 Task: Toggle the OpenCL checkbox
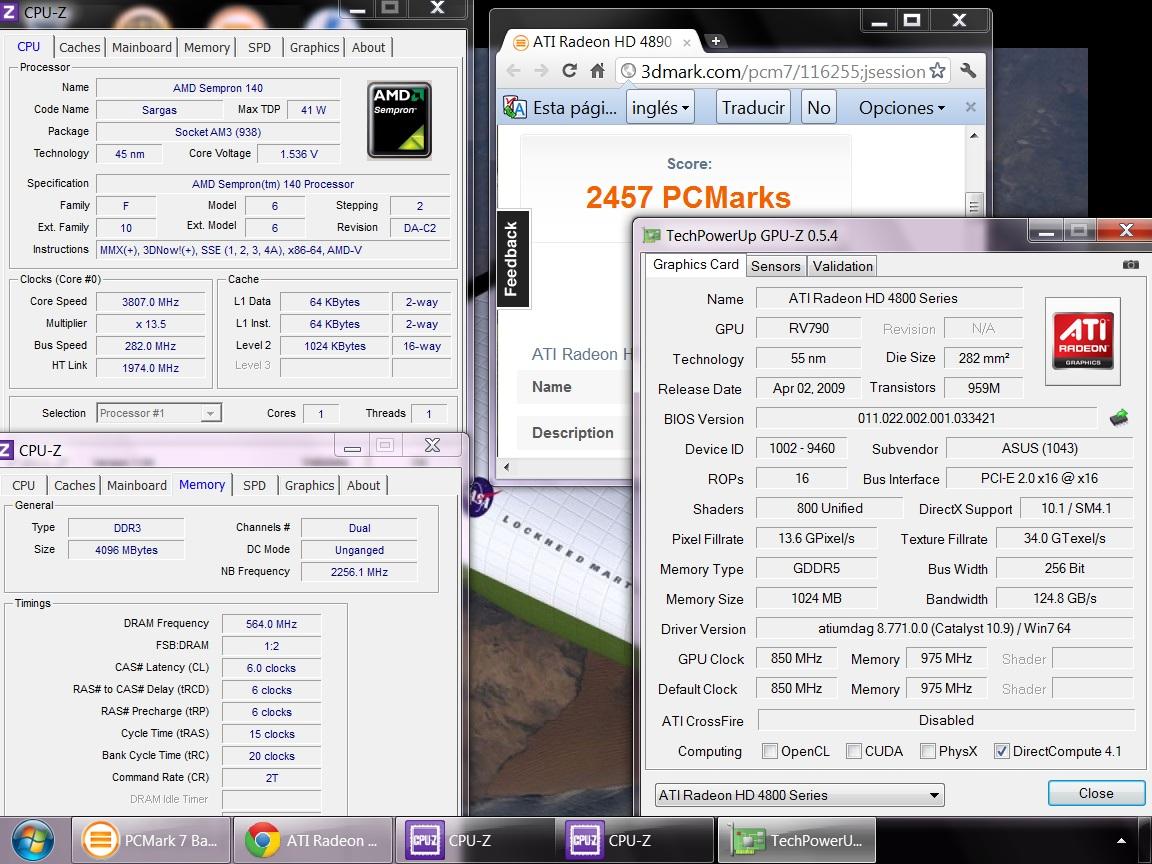[769, 751]
